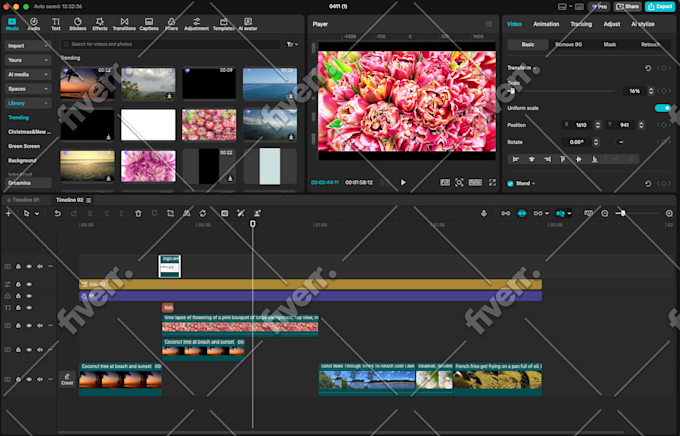Delete the selected clip with trash icon

[138, 213]
